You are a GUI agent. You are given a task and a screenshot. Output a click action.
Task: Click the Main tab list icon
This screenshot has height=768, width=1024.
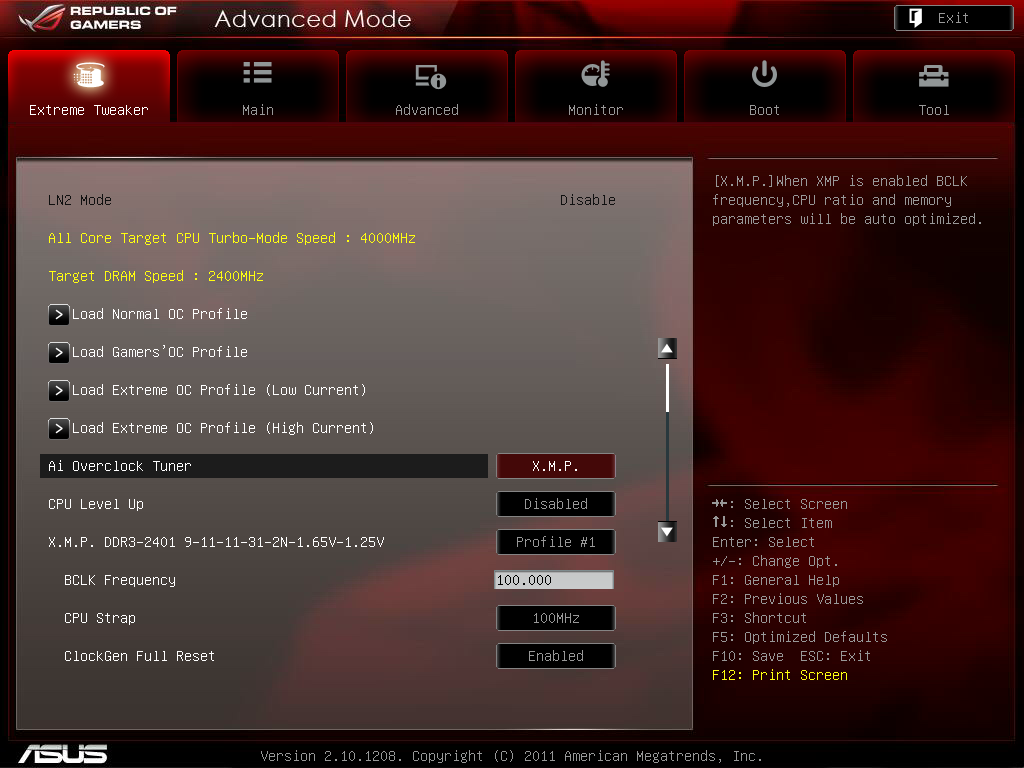pyautogui.click(x=257, y=74)
